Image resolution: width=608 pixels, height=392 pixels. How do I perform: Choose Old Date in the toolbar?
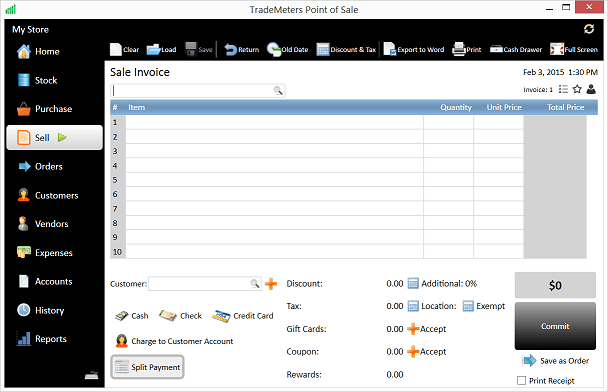coord(287,50)
